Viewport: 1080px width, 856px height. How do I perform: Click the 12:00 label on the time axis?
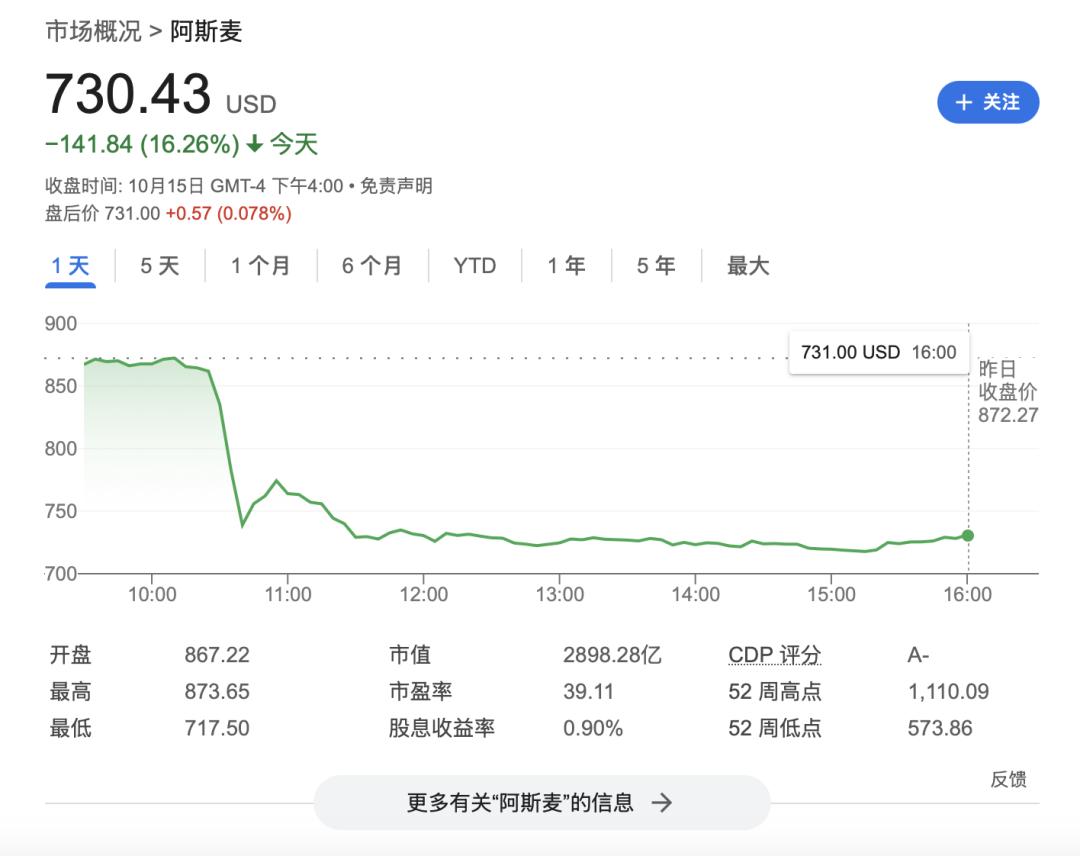(x=424, y=594)
